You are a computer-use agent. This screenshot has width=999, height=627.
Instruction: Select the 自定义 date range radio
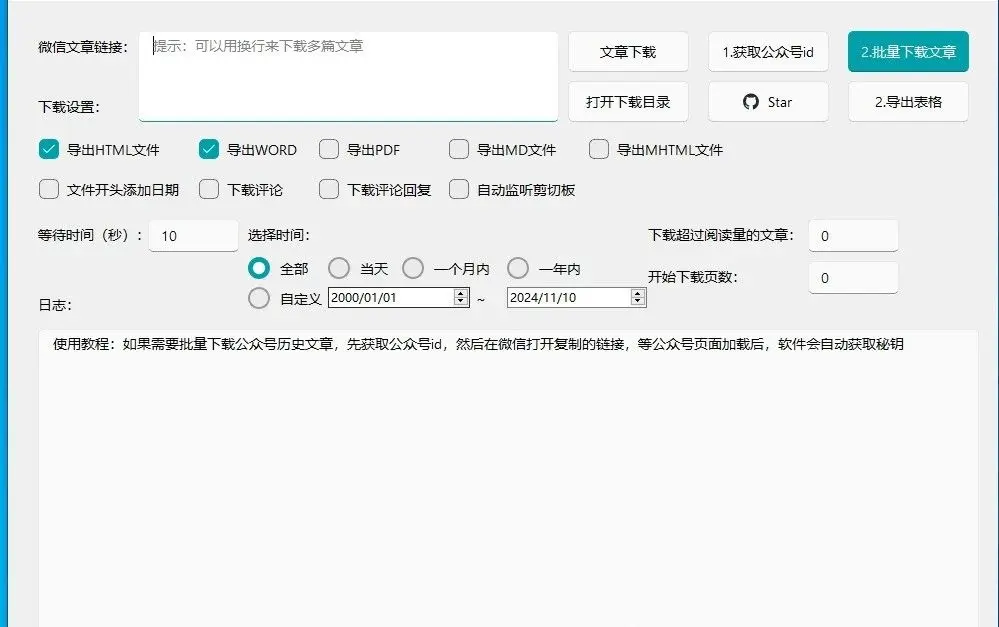259,298
